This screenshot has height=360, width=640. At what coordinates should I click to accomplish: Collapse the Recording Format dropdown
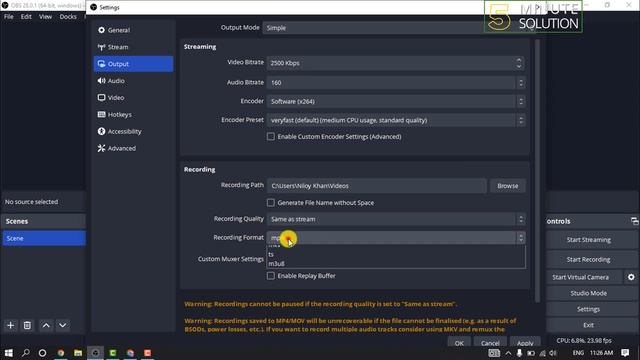[x=396, y=238]
